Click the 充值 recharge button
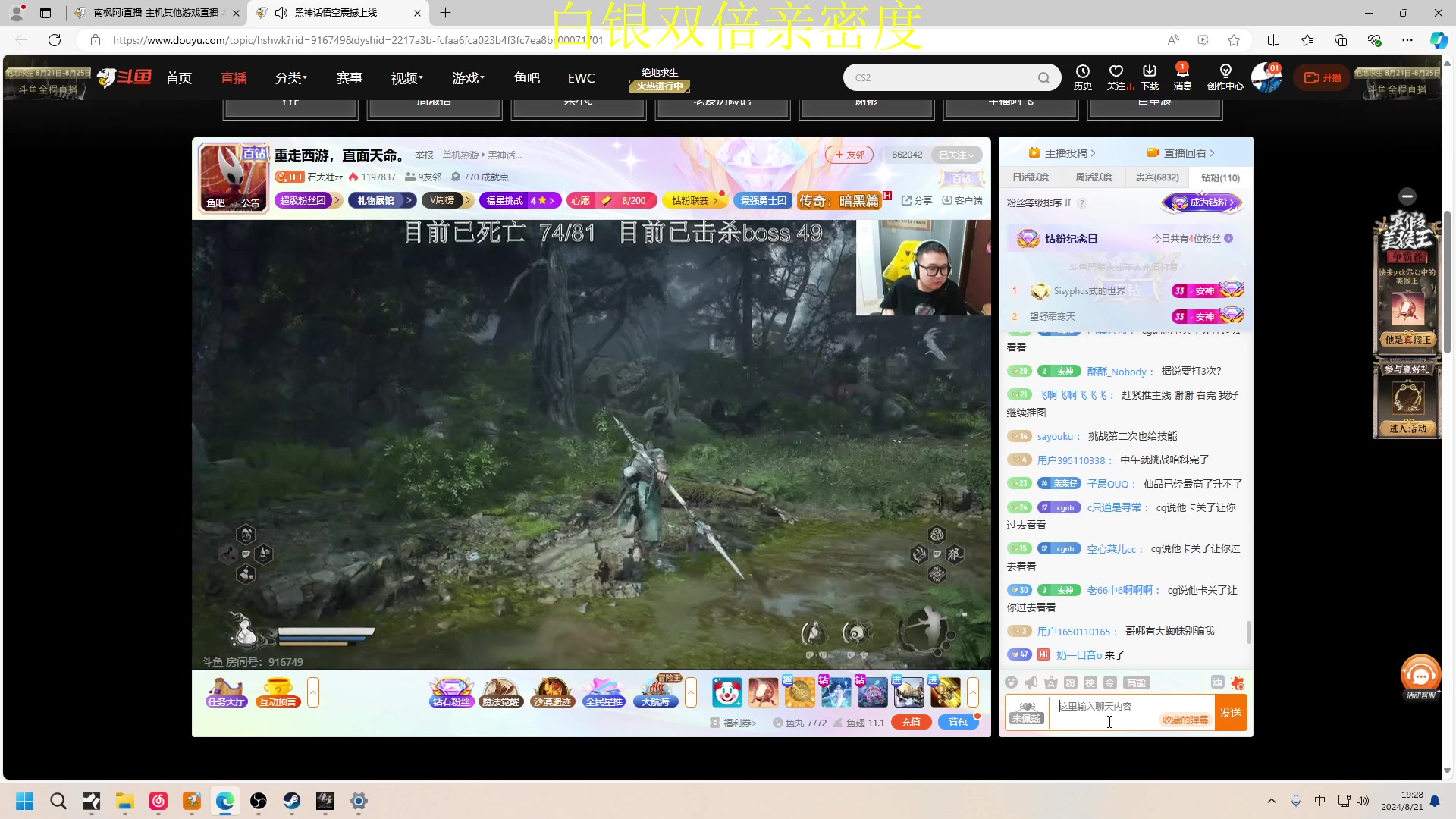Screen dimensions: 1456x819 [x=912, y=723]
